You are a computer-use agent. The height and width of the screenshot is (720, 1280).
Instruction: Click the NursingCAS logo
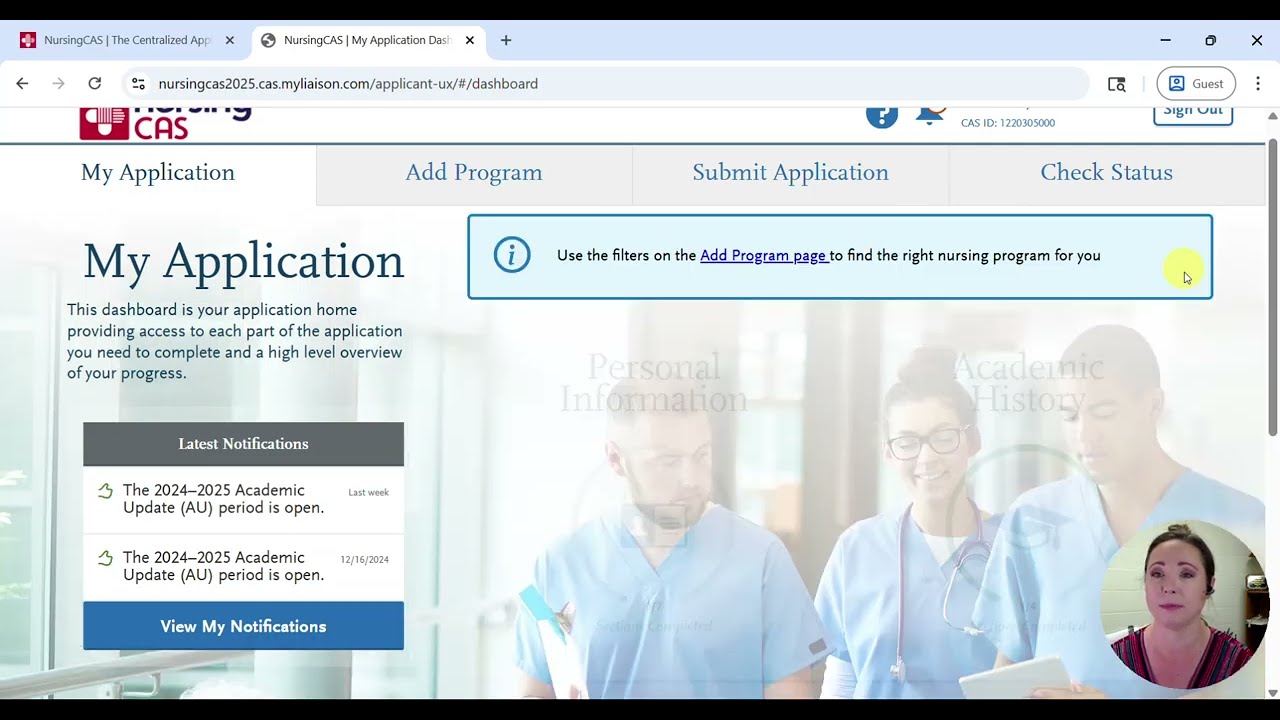[x=165, y=122]
